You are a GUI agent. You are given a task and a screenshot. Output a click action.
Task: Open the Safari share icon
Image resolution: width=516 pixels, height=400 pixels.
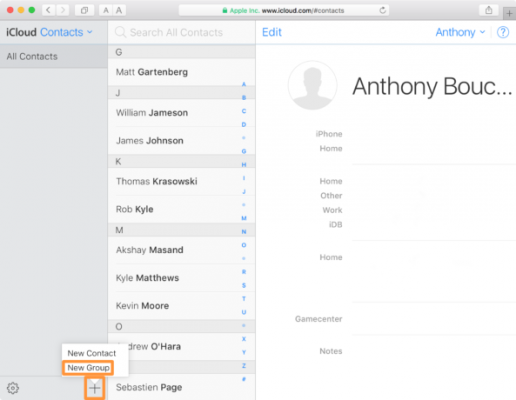click(x=489, y=10)
